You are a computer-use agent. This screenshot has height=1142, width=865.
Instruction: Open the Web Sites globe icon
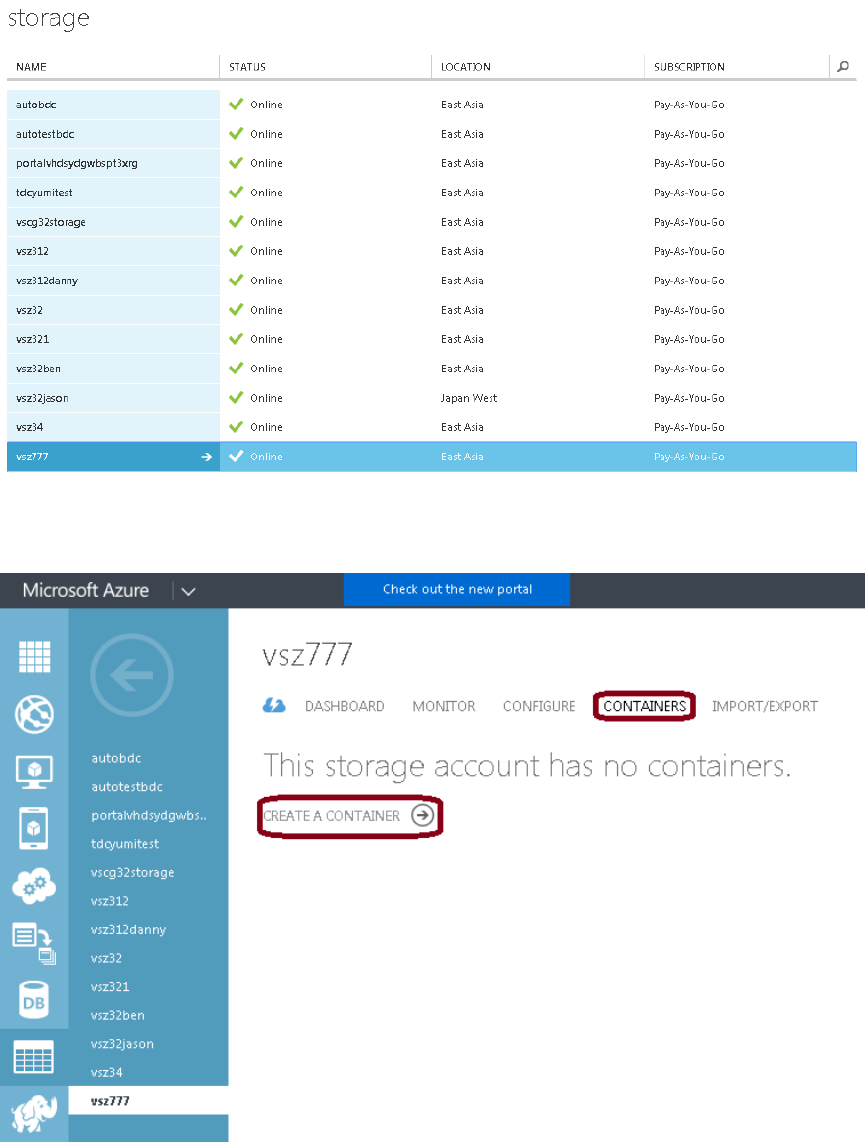tap(34, 714)
